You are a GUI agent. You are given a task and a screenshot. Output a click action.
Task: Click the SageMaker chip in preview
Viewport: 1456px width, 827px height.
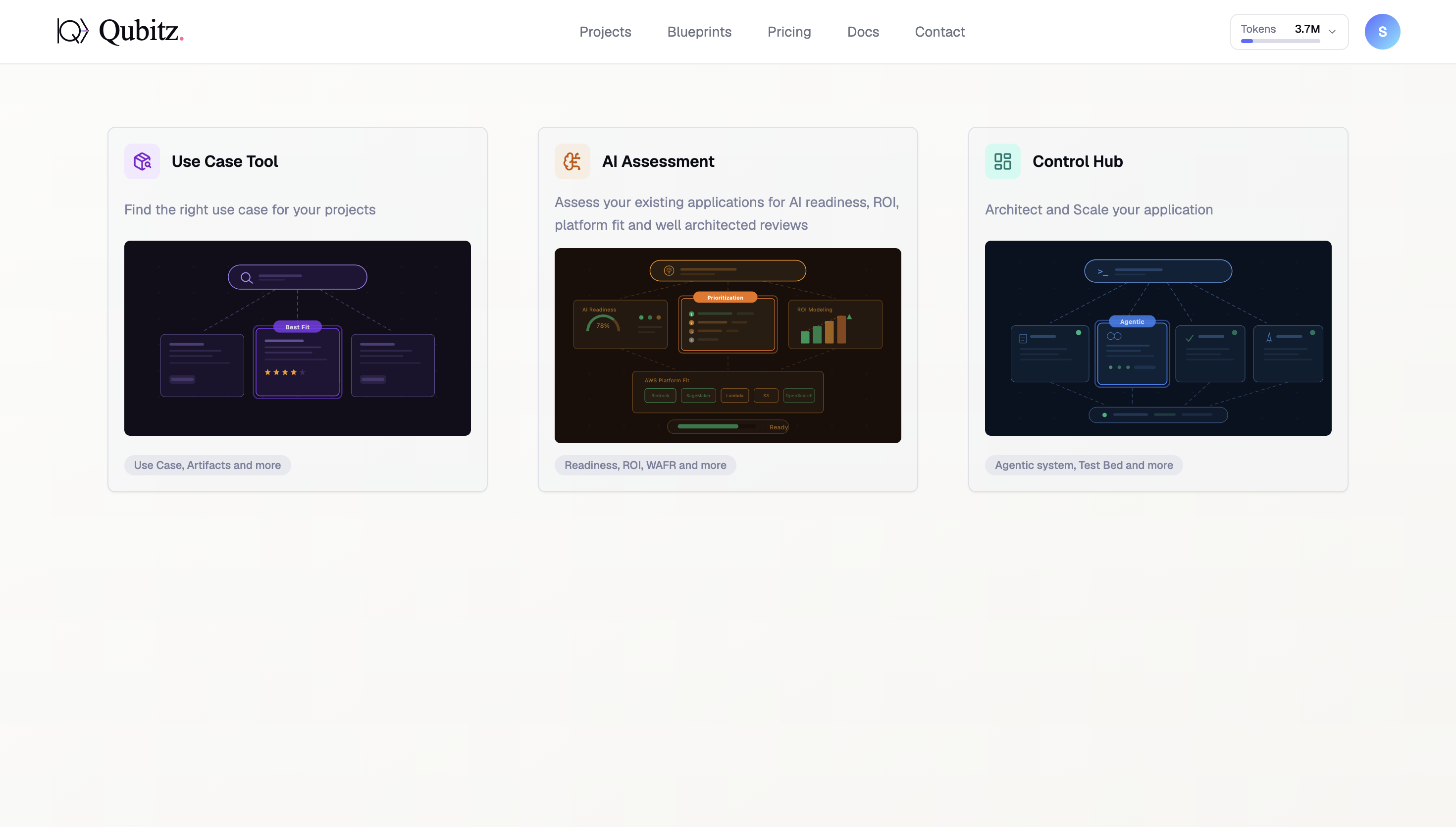pyautogui.click(x=698, y=395)
